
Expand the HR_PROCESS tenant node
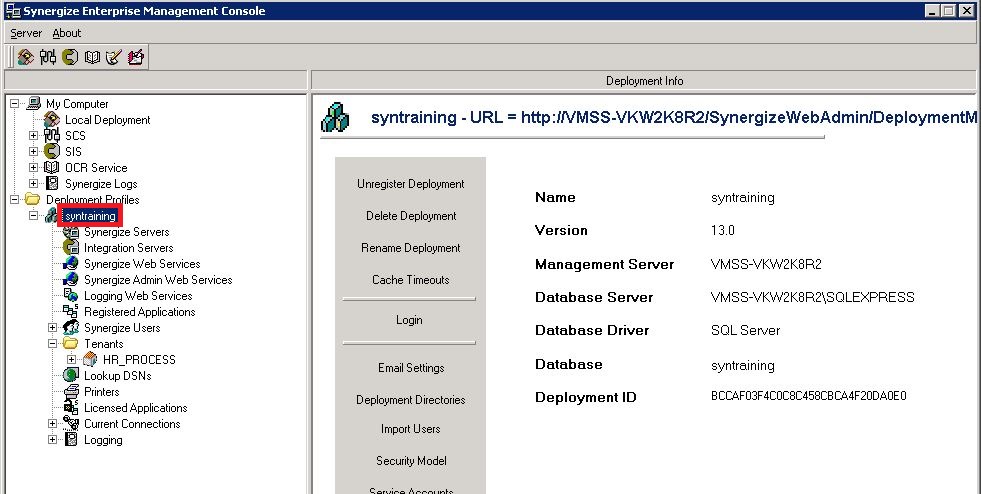click(x=71, y=360)
